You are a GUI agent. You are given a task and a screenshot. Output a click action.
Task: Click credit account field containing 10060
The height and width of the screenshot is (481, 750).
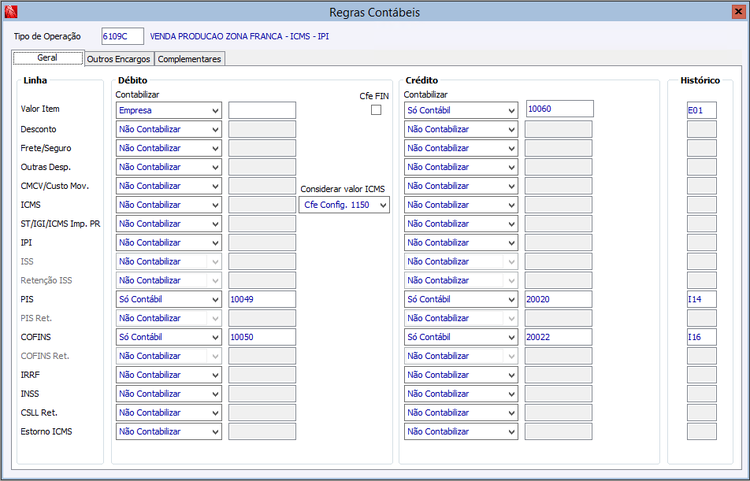coord(559,109)
